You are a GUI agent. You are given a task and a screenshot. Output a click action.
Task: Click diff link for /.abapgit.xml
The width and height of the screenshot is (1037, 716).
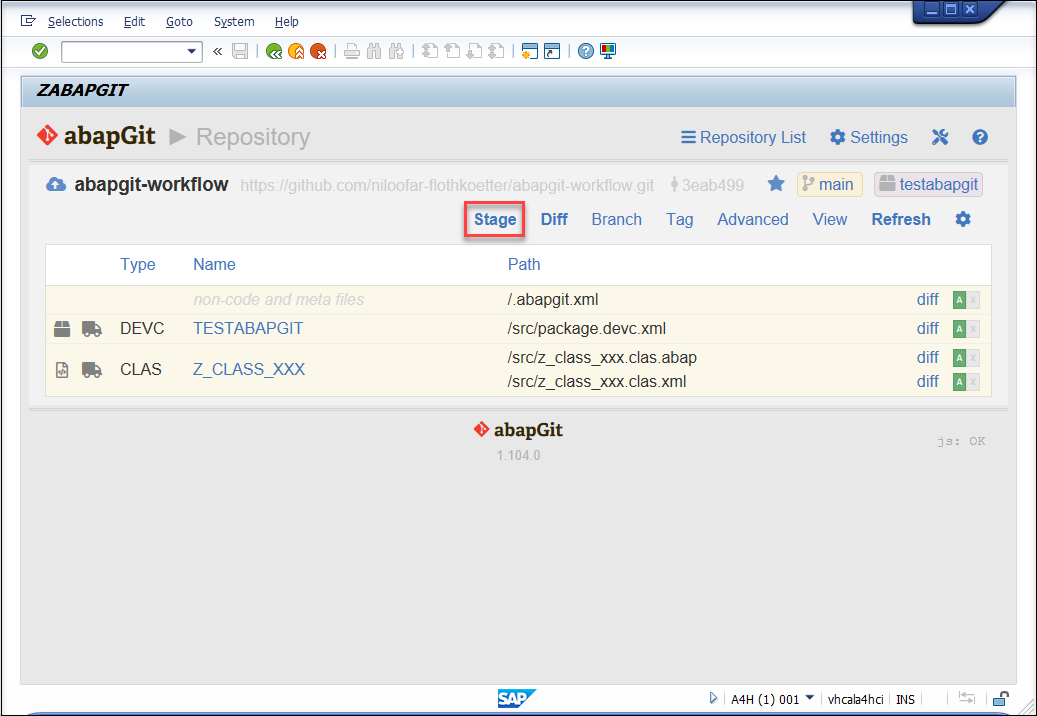click(927, 299)
